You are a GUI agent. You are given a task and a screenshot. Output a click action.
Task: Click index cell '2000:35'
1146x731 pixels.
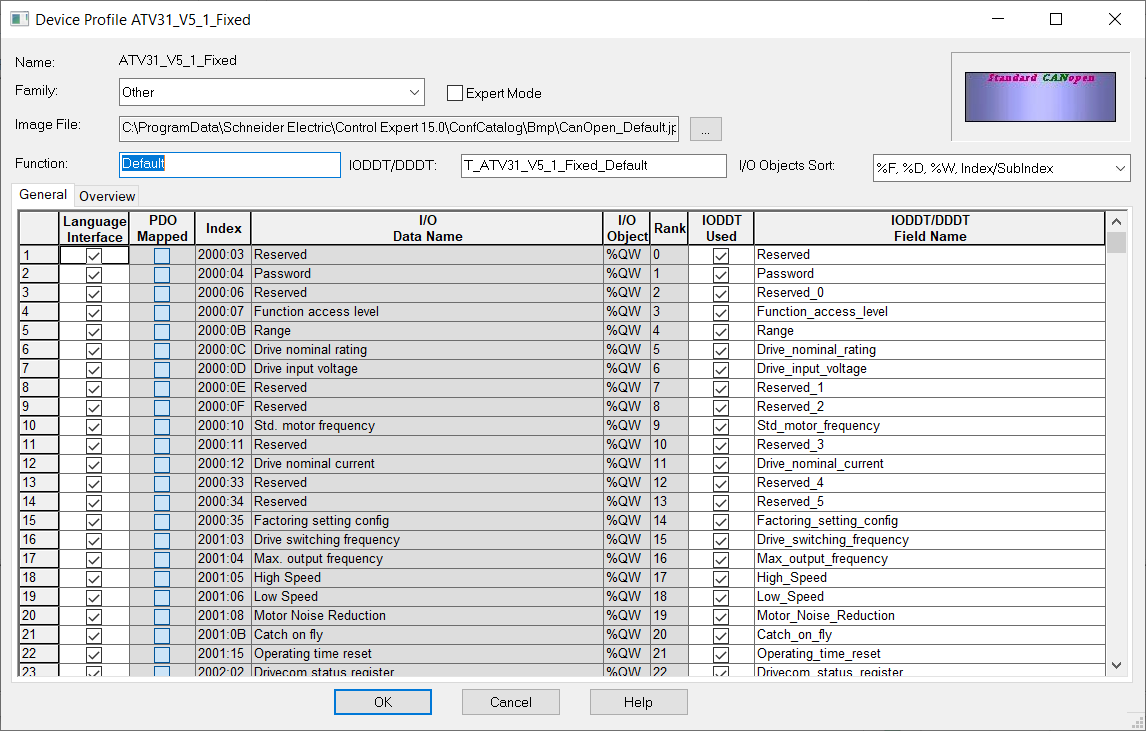click(223, 520)
